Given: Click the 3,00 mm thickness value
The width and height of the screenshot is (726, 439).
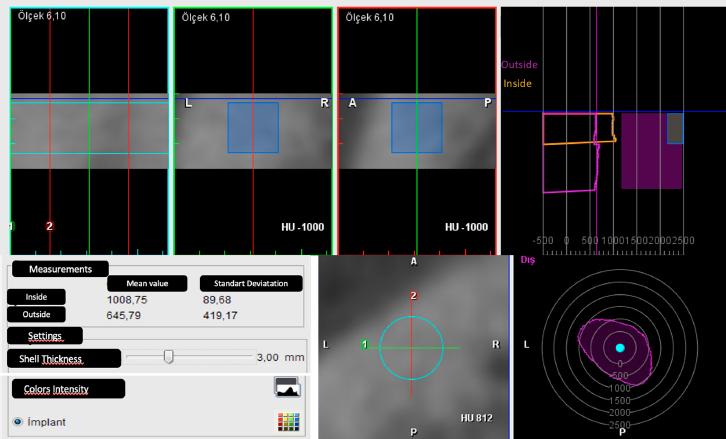Looking at the screenshot, I should pyautogui.click(x=281, y=357).
